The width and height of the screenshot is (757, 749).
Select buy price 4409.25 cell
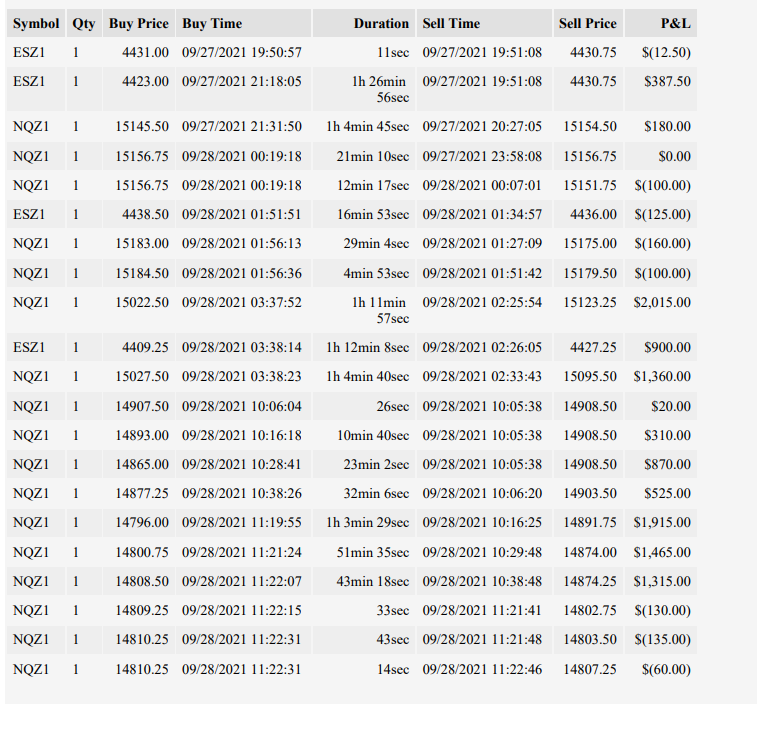139,347
